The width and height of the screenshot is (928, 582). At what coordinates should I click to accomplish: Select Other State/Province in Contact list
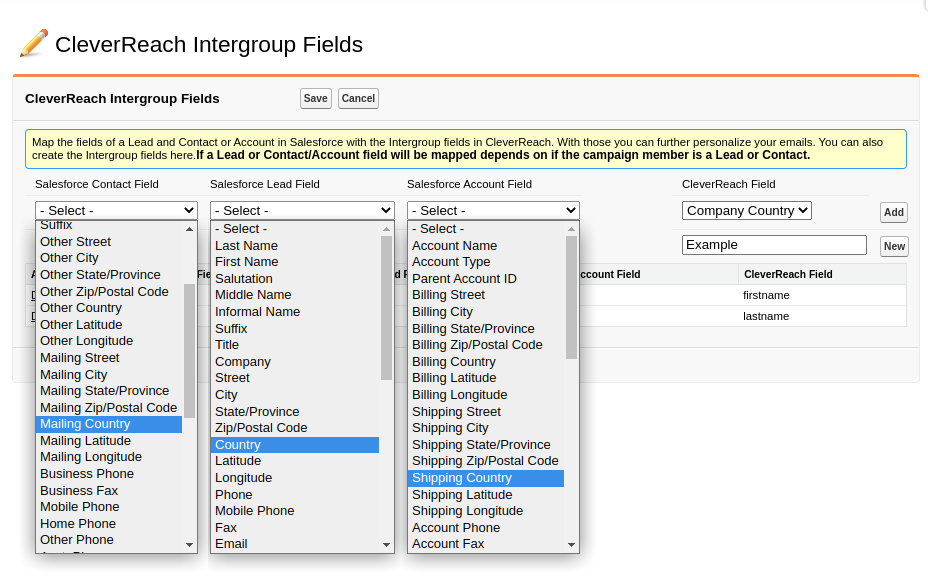[109, 275]
